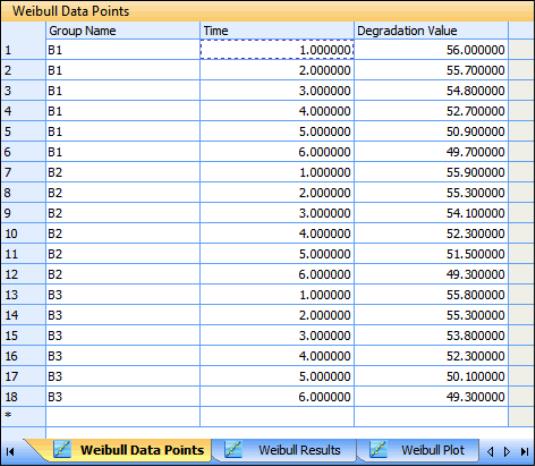Click Degradation Value 54.800000 cell

point(431,91)
